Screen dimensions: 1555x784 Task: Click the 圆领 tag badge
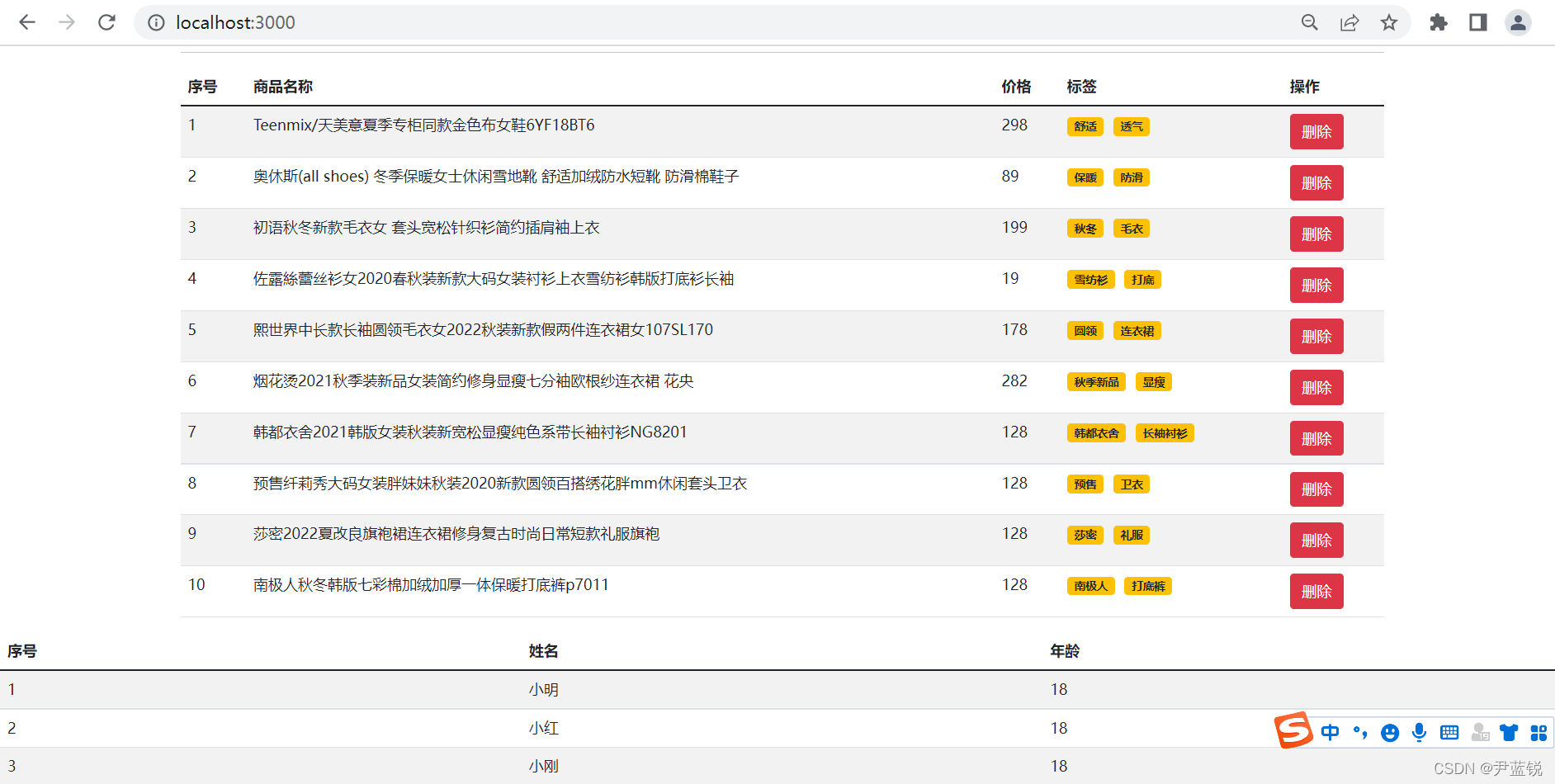[x=1085, y=331]
